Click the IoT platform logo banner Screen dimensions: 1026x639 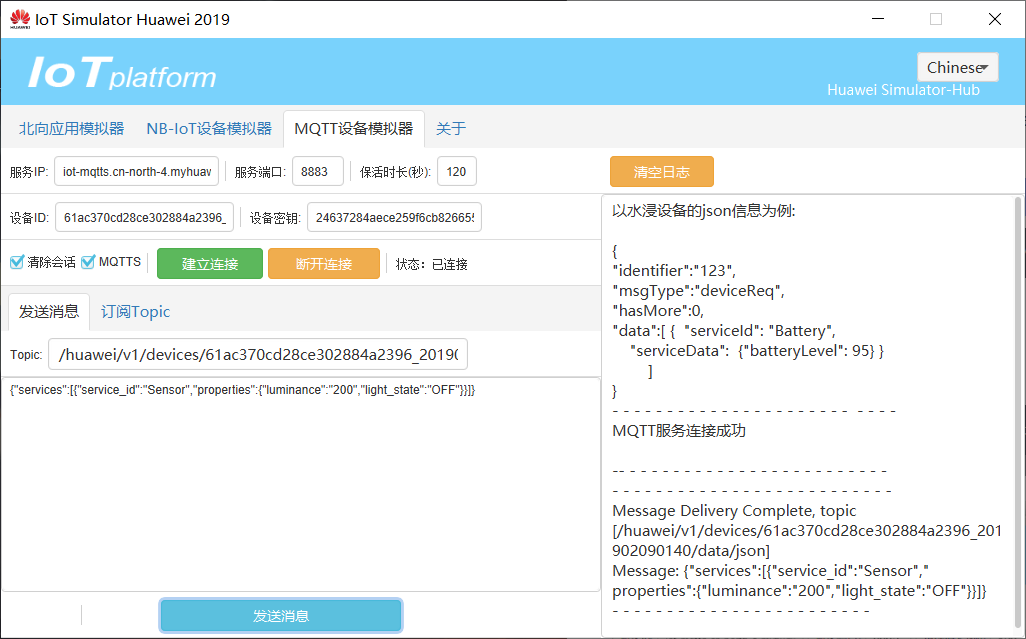click(x=122, y=73)
